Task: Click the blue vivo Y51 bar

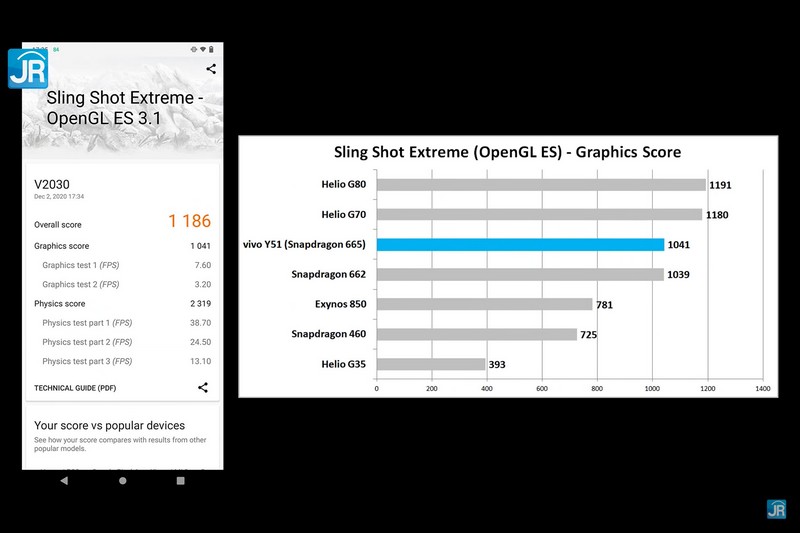Action: pos(520,245)
